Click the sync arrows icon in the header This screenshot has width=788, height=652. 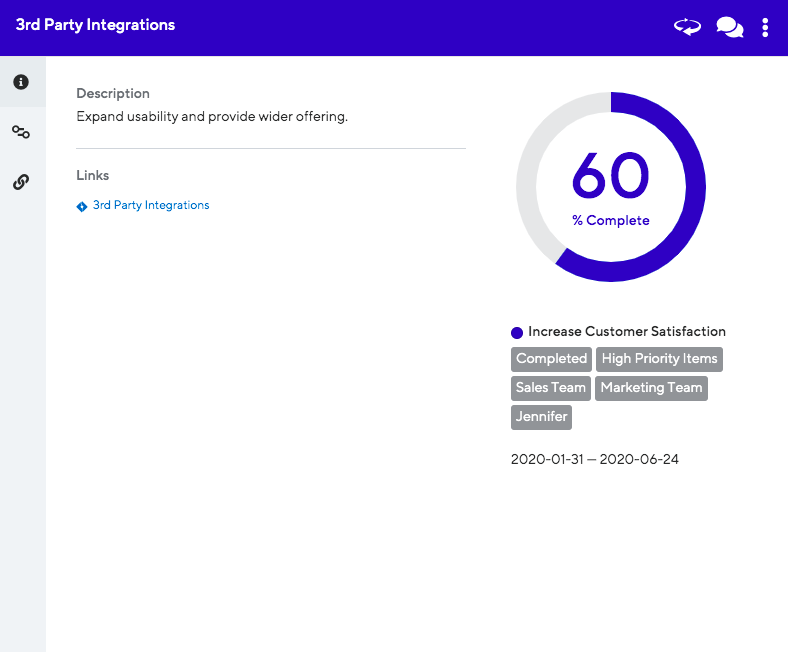click(x=687, y=27)
